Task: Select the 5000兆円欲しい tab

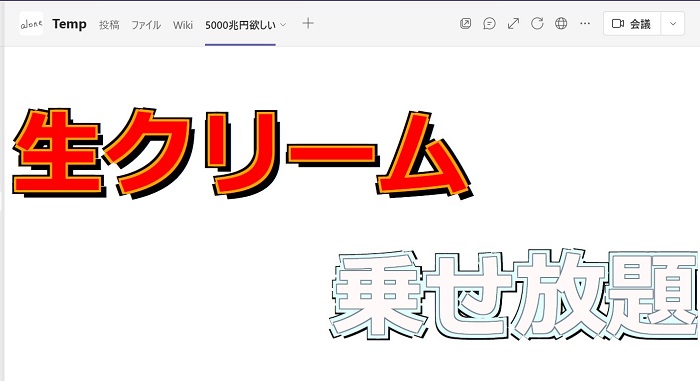Action: (x=240, y=25)
